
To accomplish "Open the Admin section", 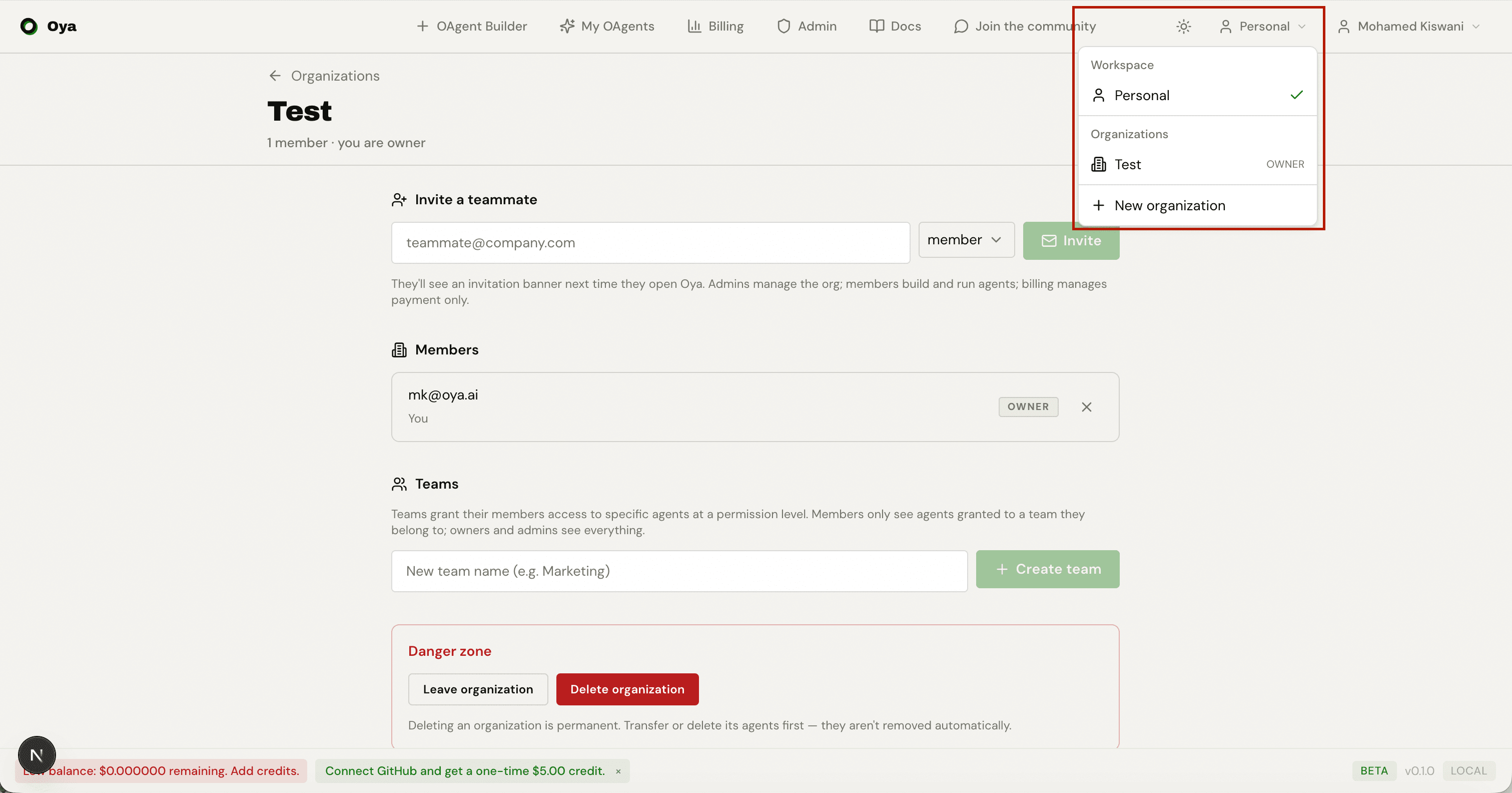I will point(807,27).
